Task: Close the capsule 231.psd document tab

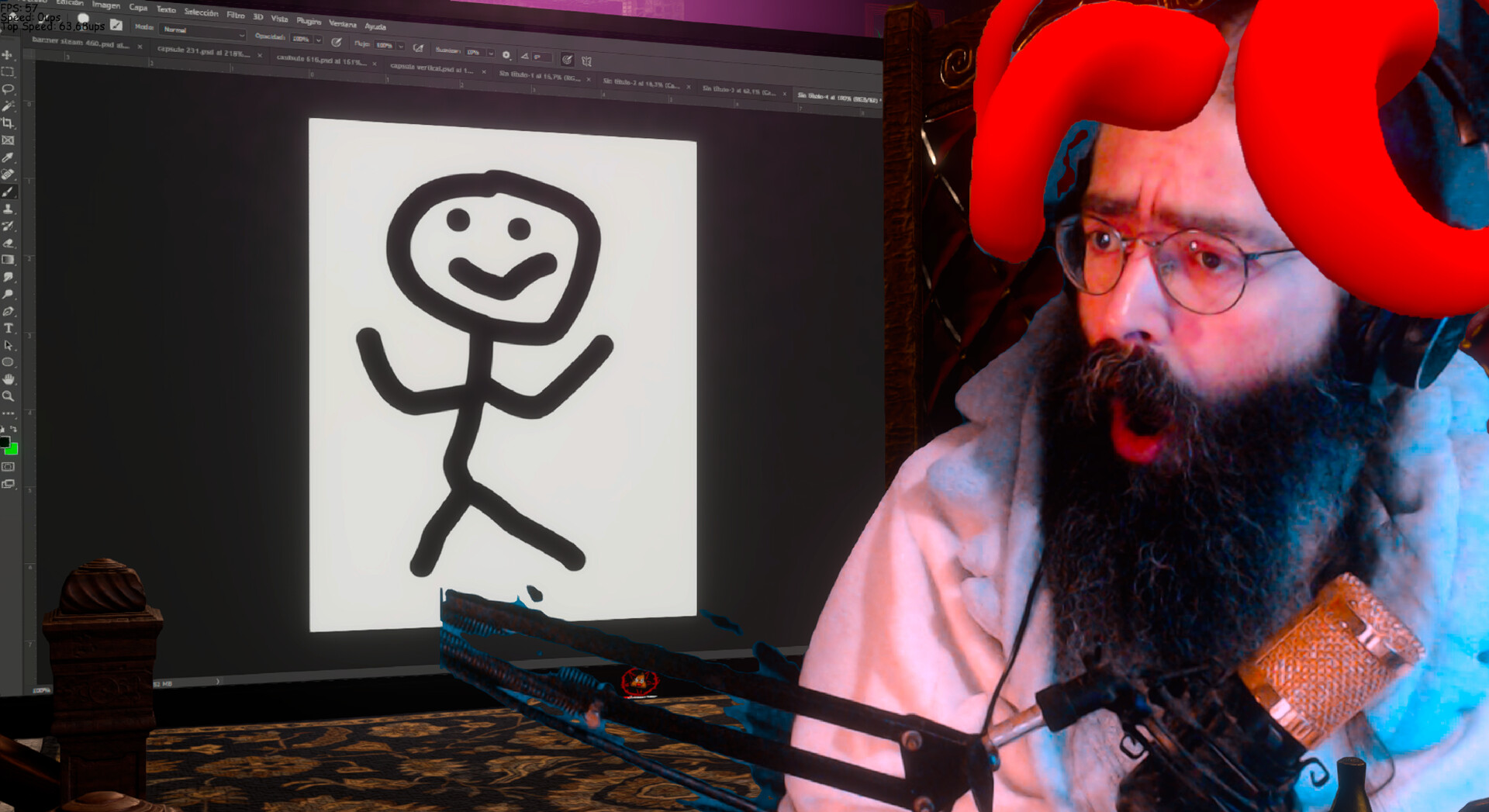Action: tap(260, 55)
